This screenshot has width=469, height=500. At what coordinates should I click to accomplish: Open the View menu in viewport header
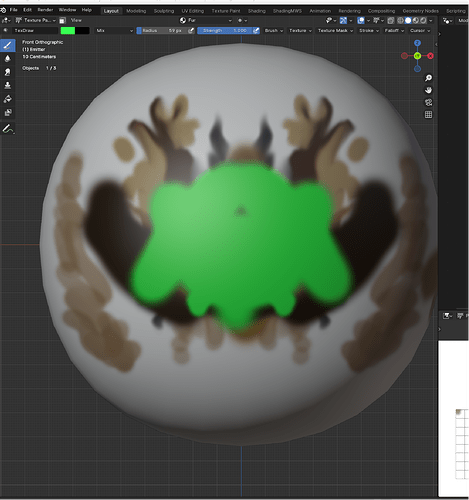(x=76, y=20)
